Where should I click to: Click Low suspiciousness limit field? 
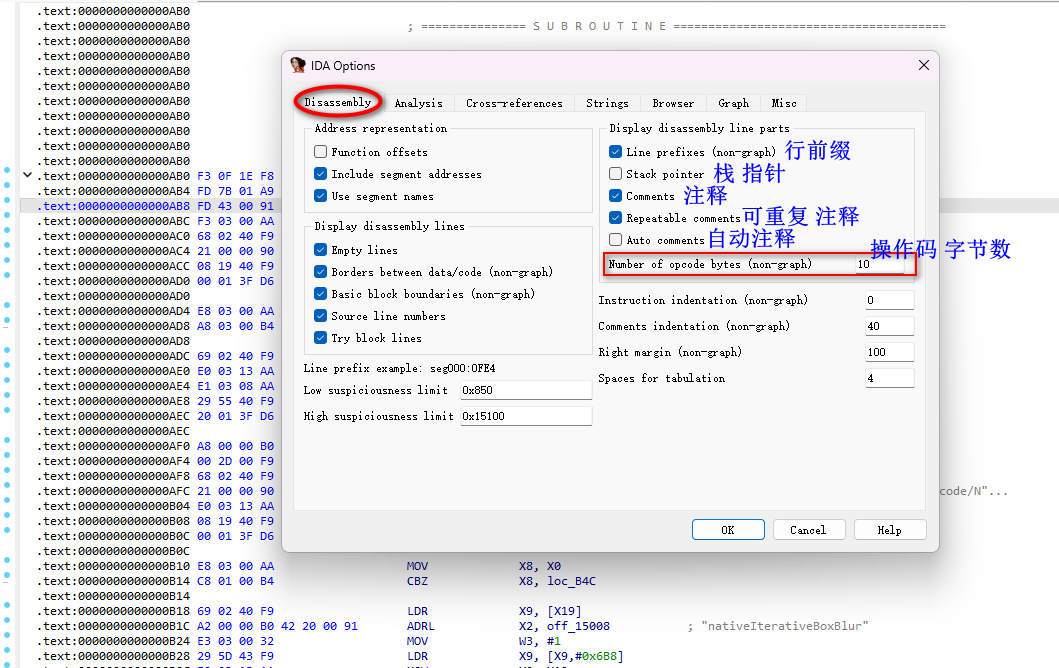[526, 390]
